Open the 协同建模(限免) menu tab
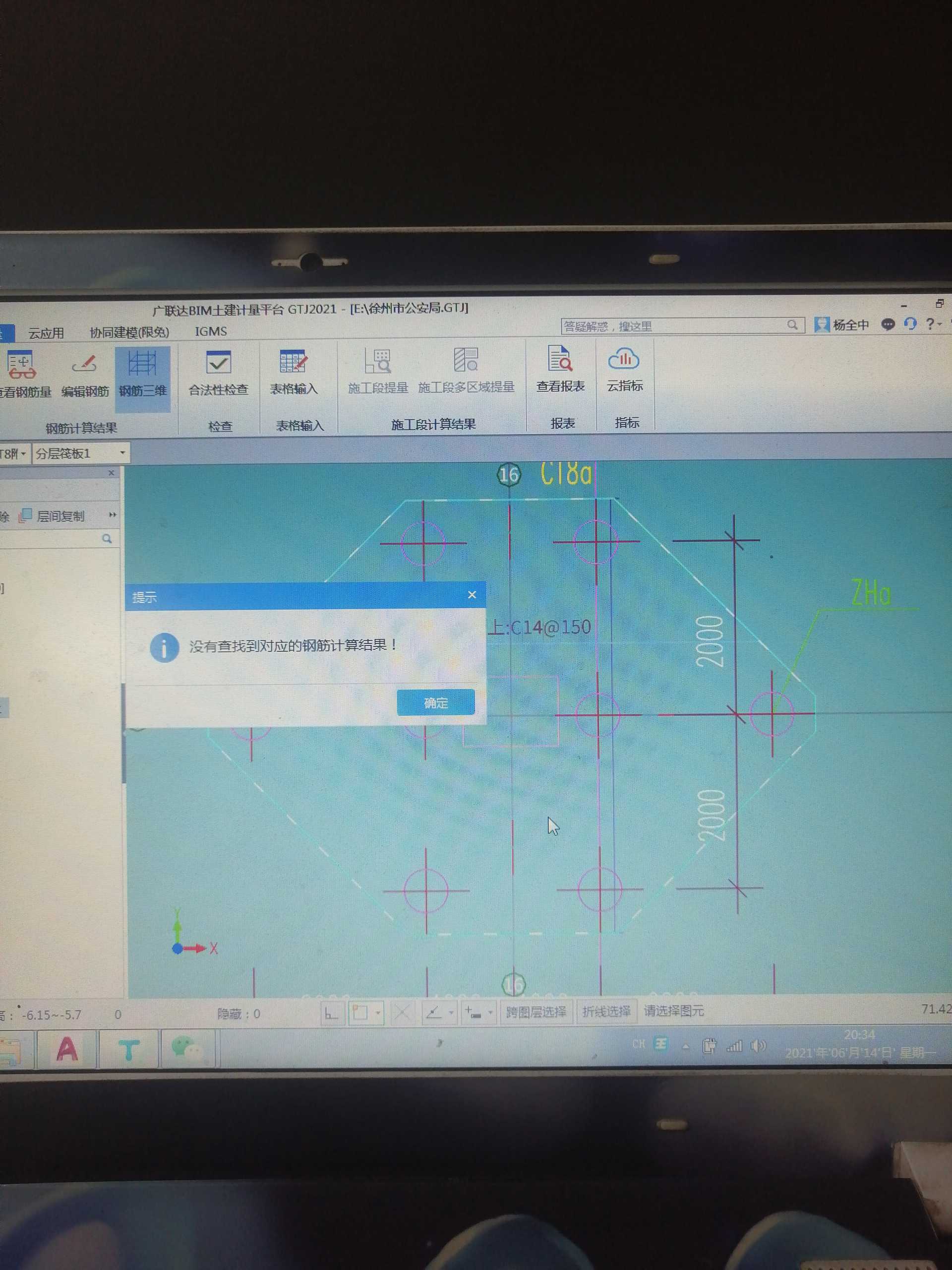Screen dimensions: 952x1270 (x=129, y=332)
